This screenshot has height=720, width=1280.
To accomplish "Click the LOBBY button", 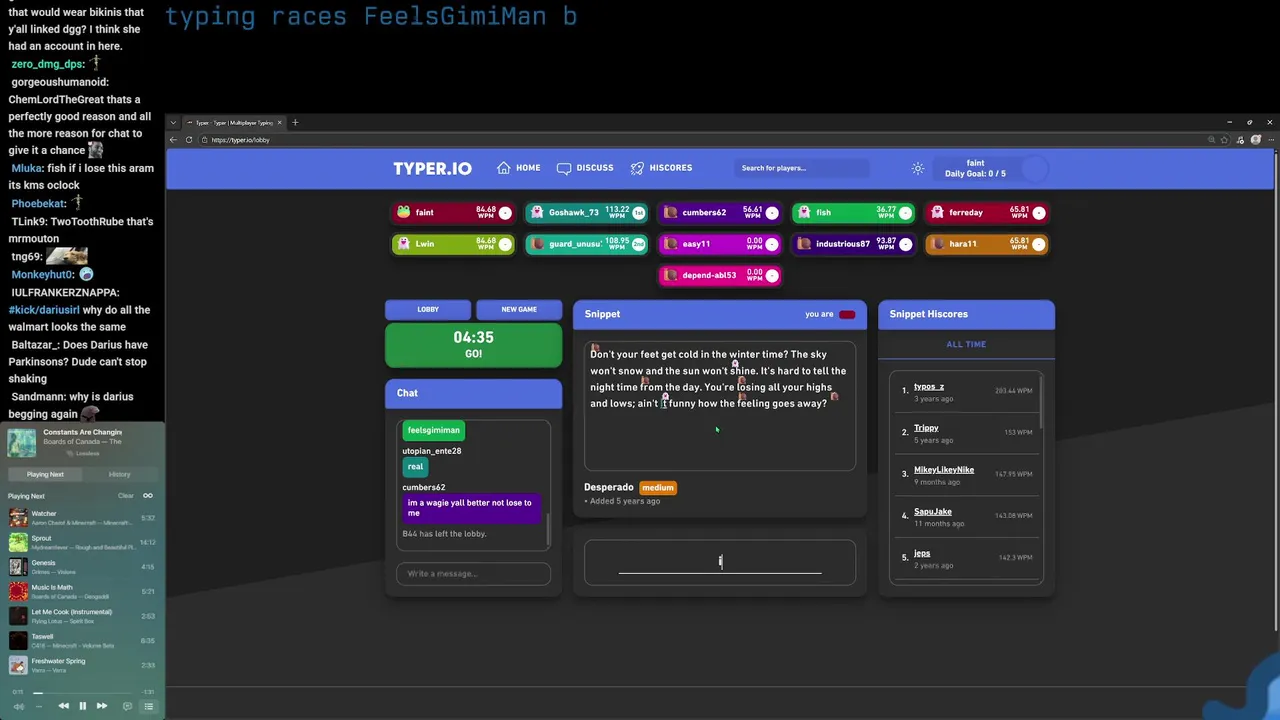I will coord(428,309).
